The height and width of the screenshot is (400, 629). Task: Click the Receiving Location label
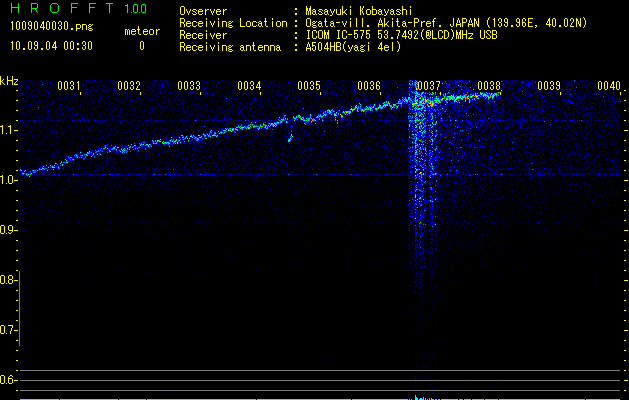(233, 23)
